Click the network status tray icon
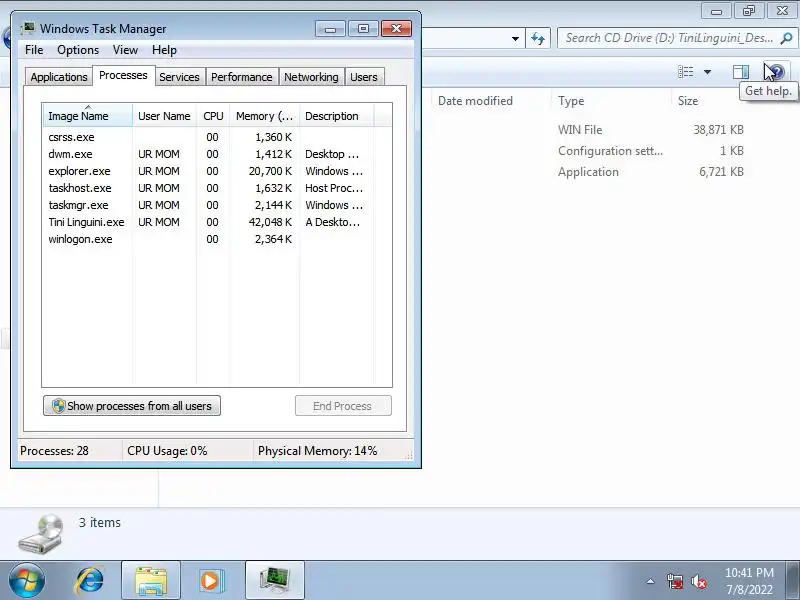Viewport: 800px width, 600px height. tap(674, 581)
